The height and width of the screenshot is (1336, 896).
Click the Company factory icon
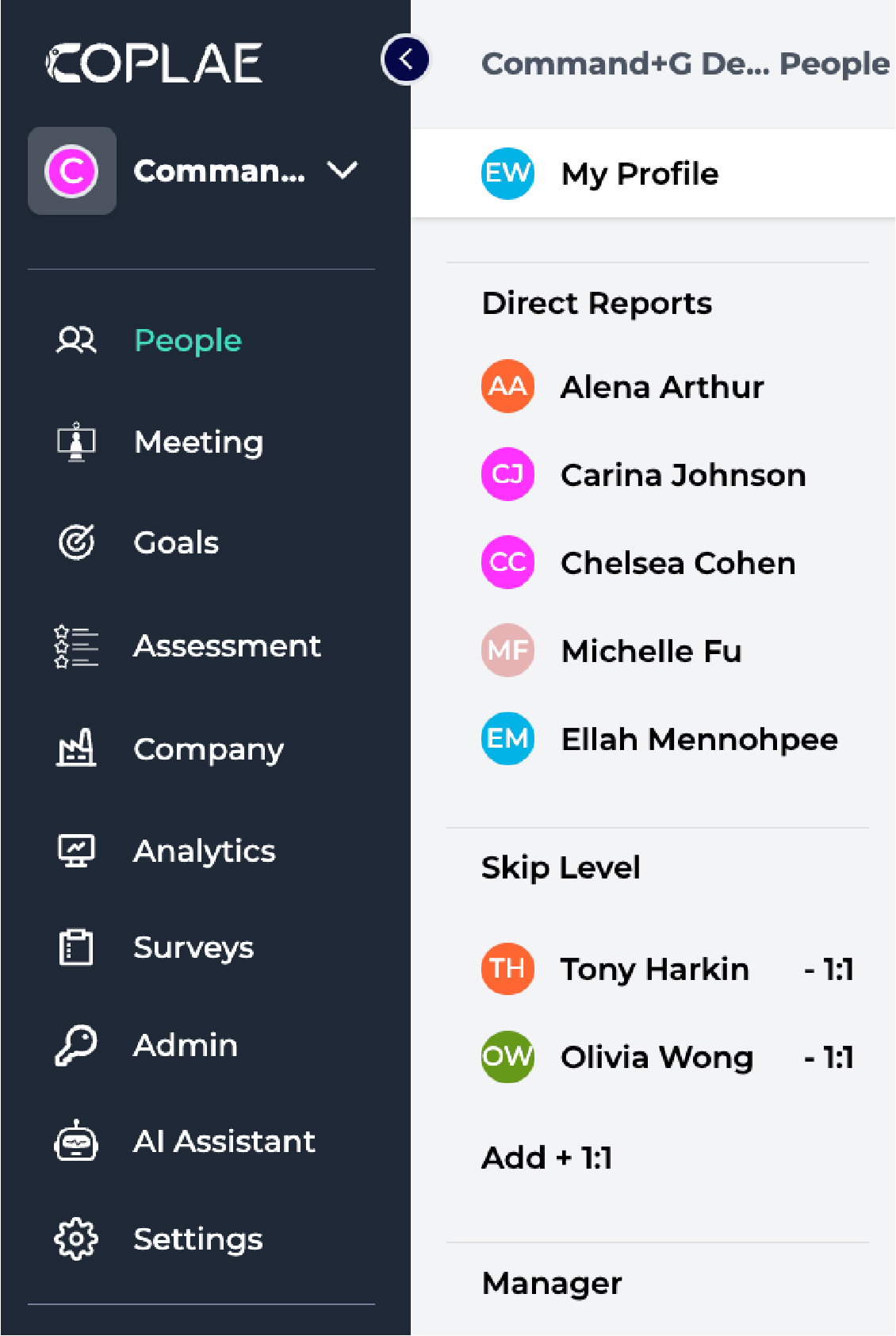coord(76,748)
